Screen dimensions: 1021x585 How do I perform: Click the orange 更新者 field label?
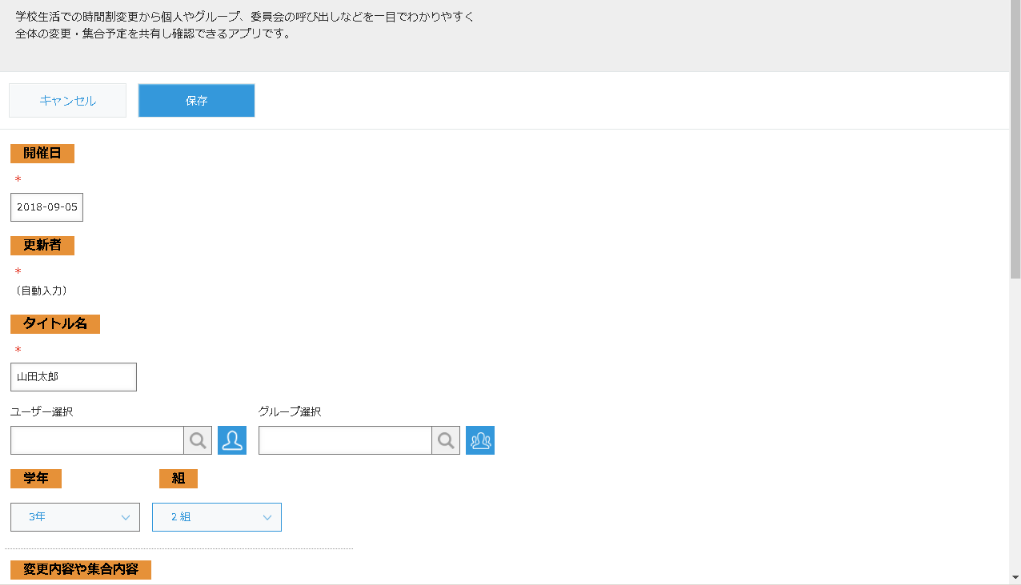43,245
